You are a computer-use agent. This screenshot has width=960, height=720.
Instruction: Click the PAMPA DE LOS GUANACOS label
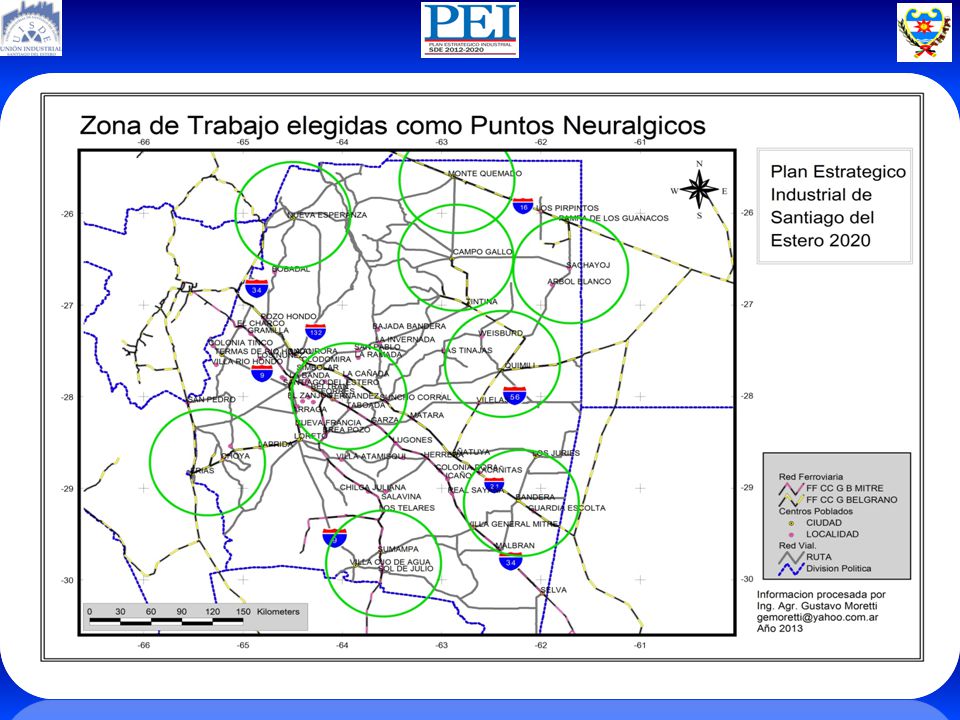[x=613, y=218]
